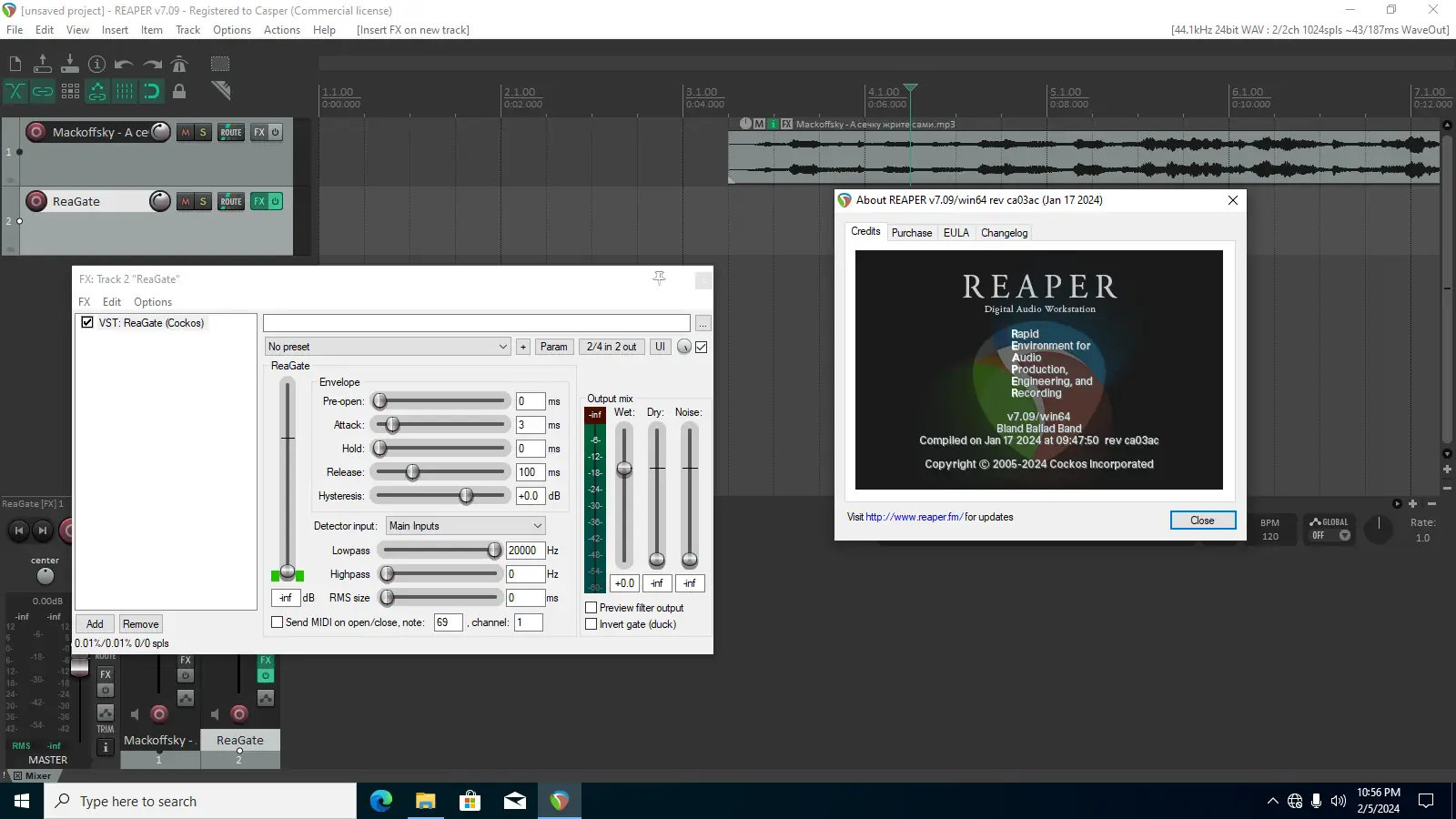Toggle the plugin bypass checkbox next to UI

pyautogui.click(x=702, y=347)
